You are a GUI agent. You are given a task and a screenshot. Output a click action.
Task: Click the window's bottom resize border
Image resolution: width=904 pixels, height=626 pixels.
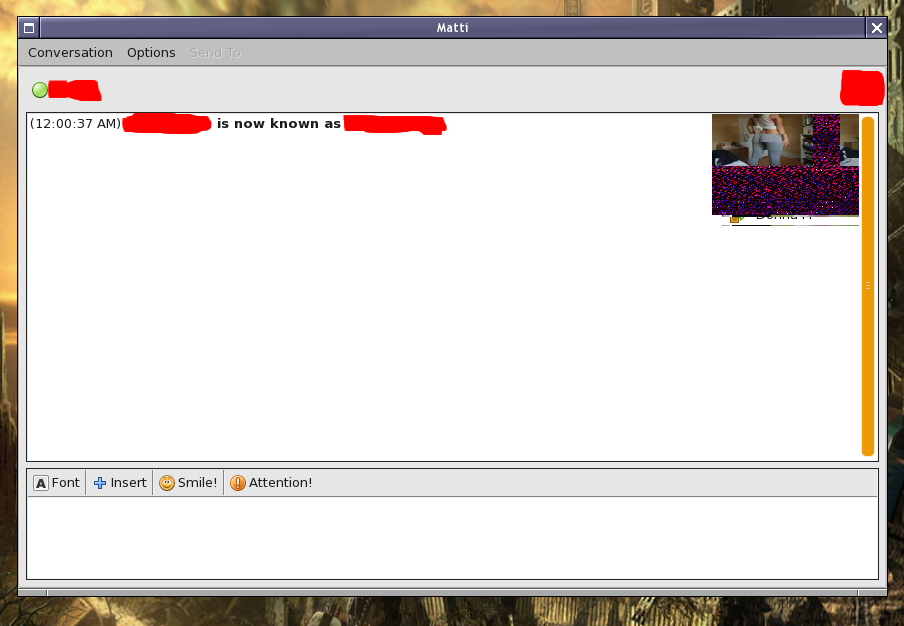[x=452, y=592]
